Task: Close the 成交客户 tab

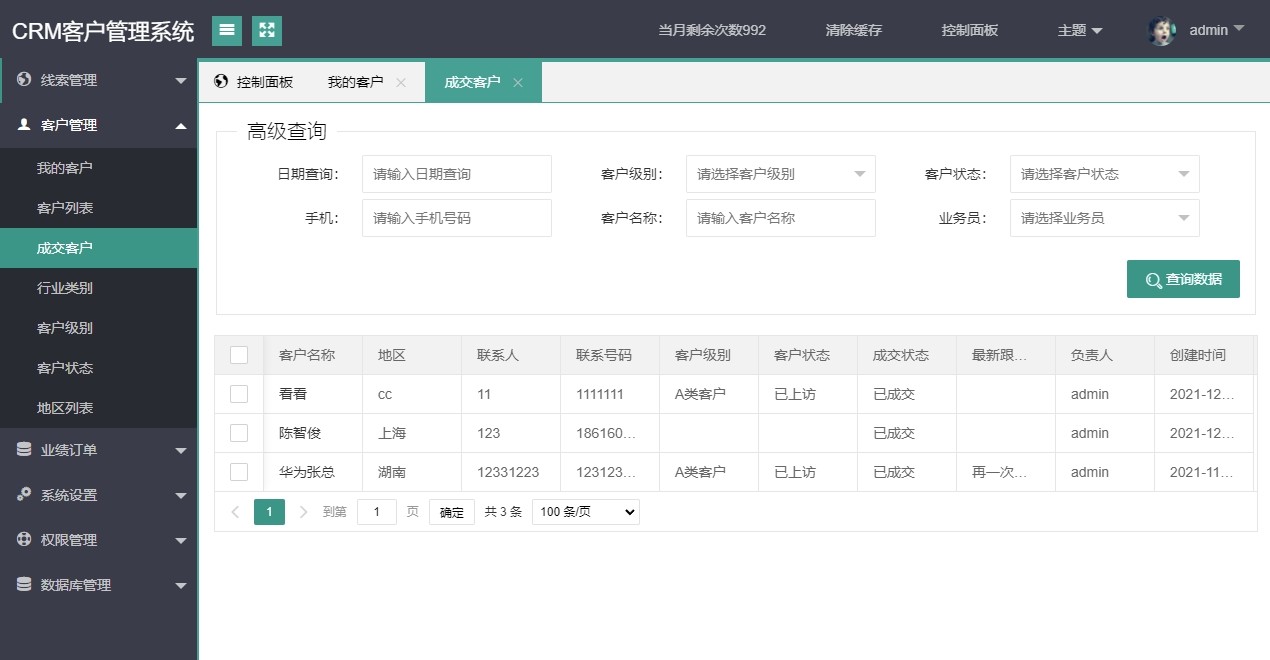Action: point(518,83)
